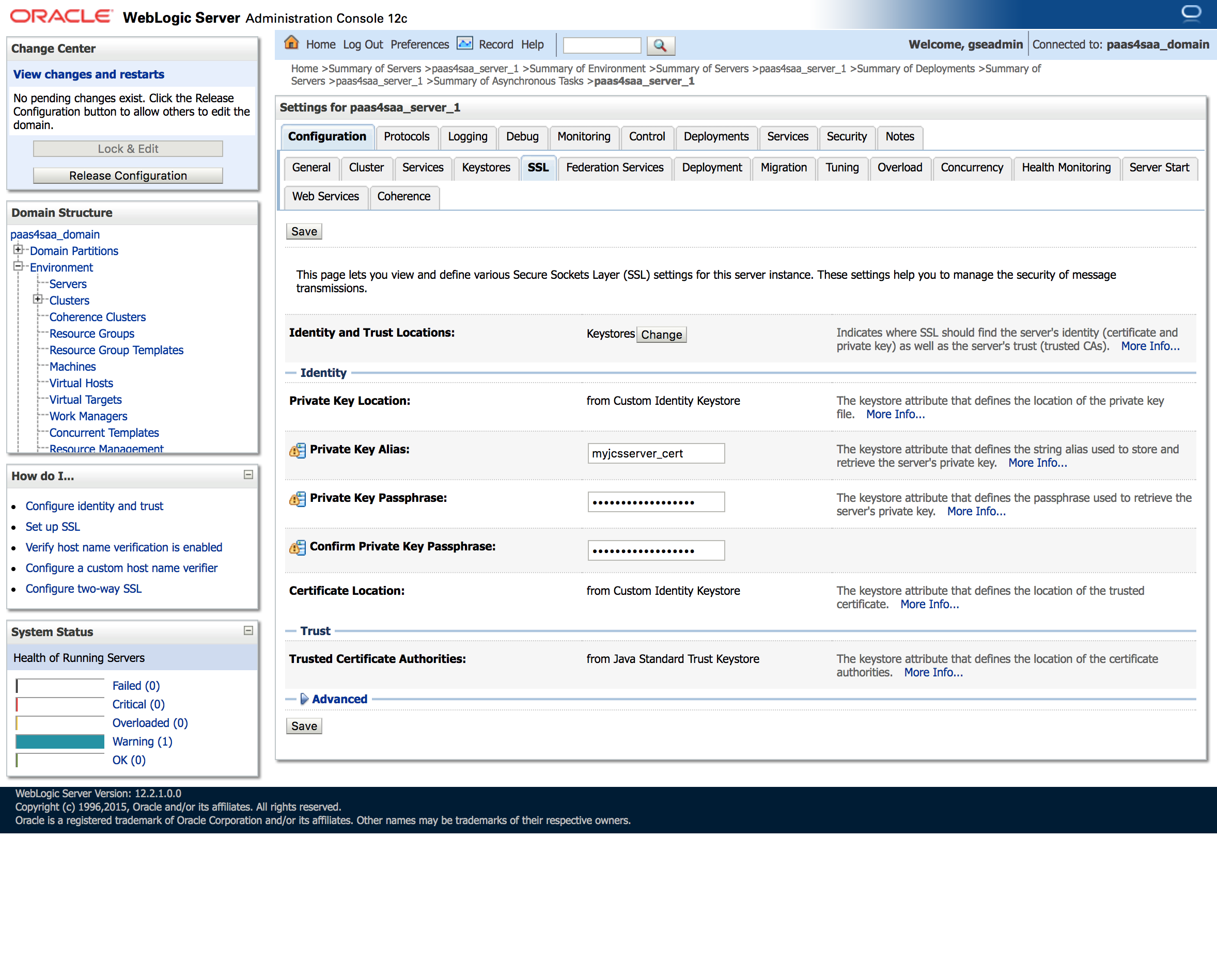
Task: Open Machines in Domain Structure
Action: coord(72,367)
